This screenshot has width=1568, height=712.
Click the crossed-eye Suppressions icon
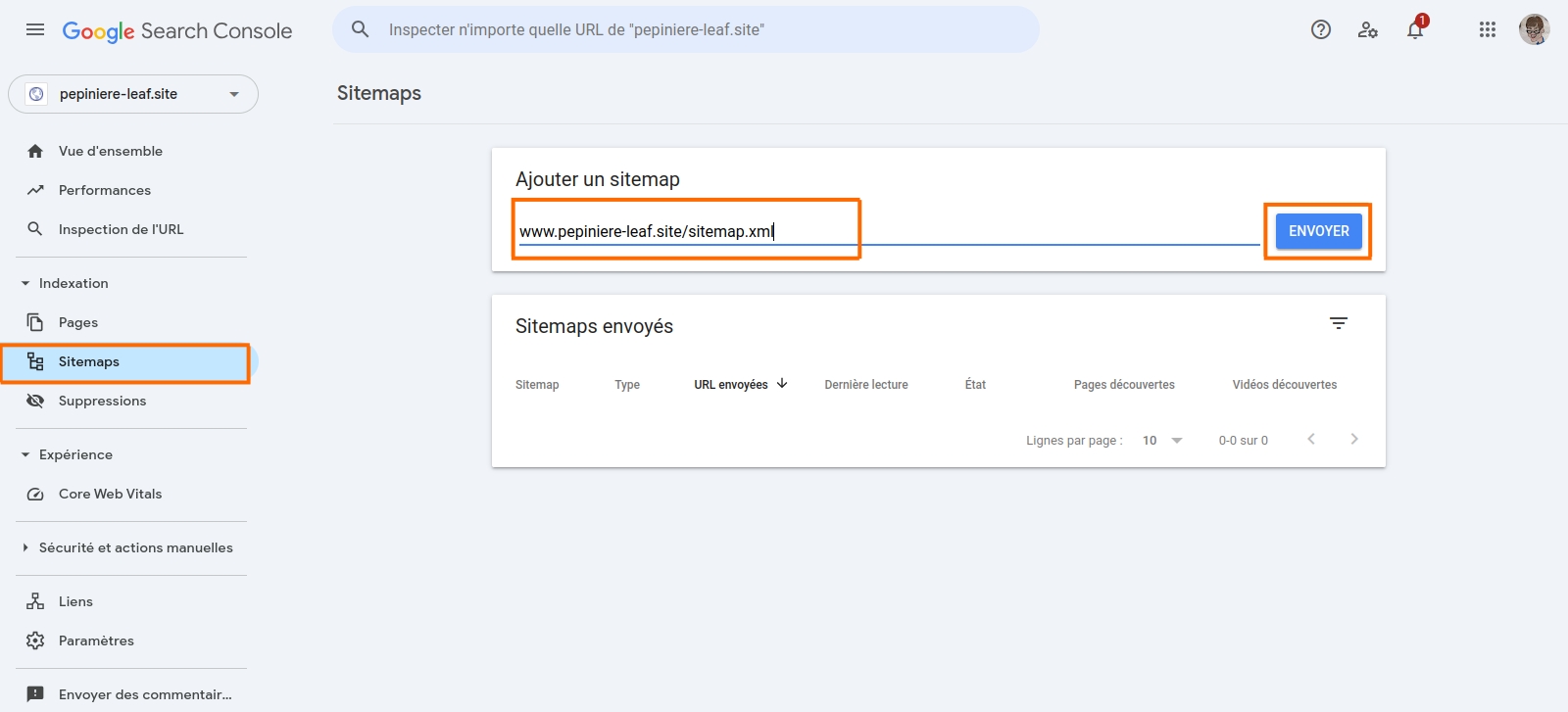click(x=35, y=401)
